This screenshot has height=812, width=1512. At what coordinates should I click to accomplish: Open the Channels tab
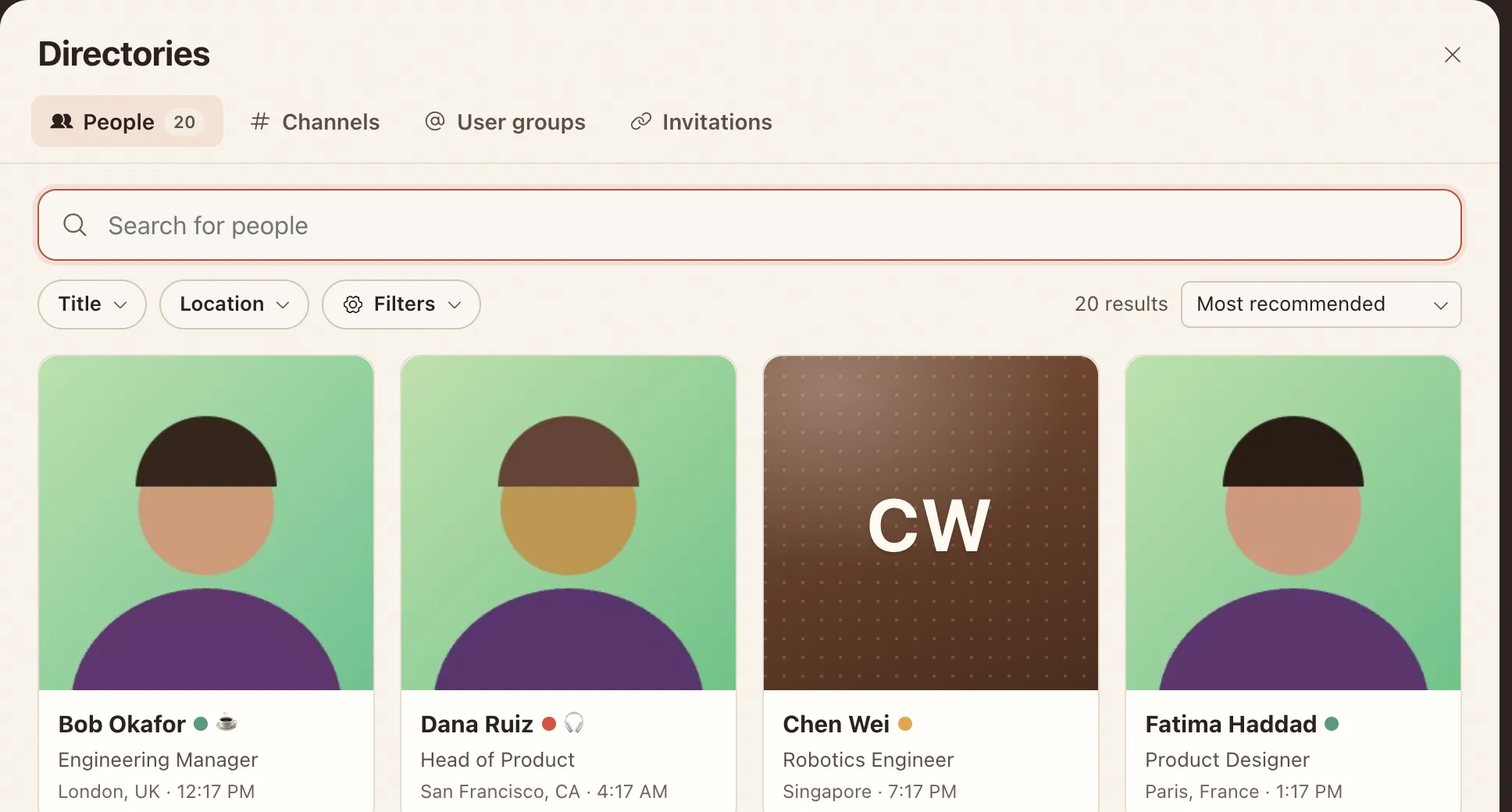tap(315, 122)
